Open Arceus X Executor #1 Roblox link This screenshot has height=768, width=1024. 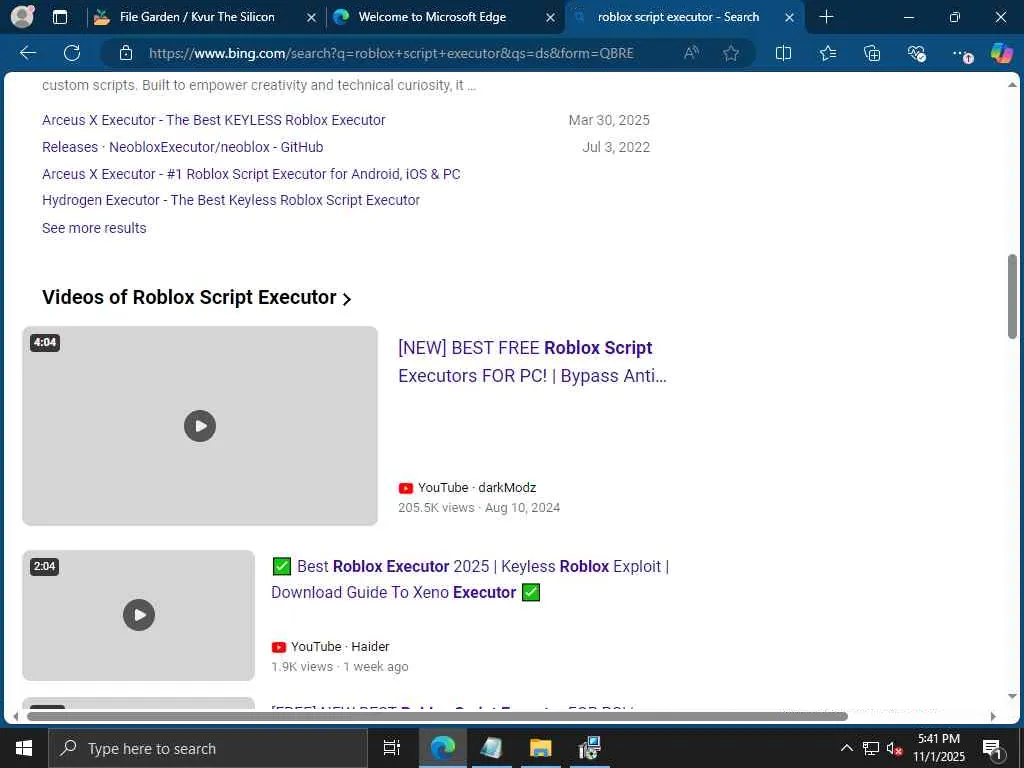[x=251, y=174]
